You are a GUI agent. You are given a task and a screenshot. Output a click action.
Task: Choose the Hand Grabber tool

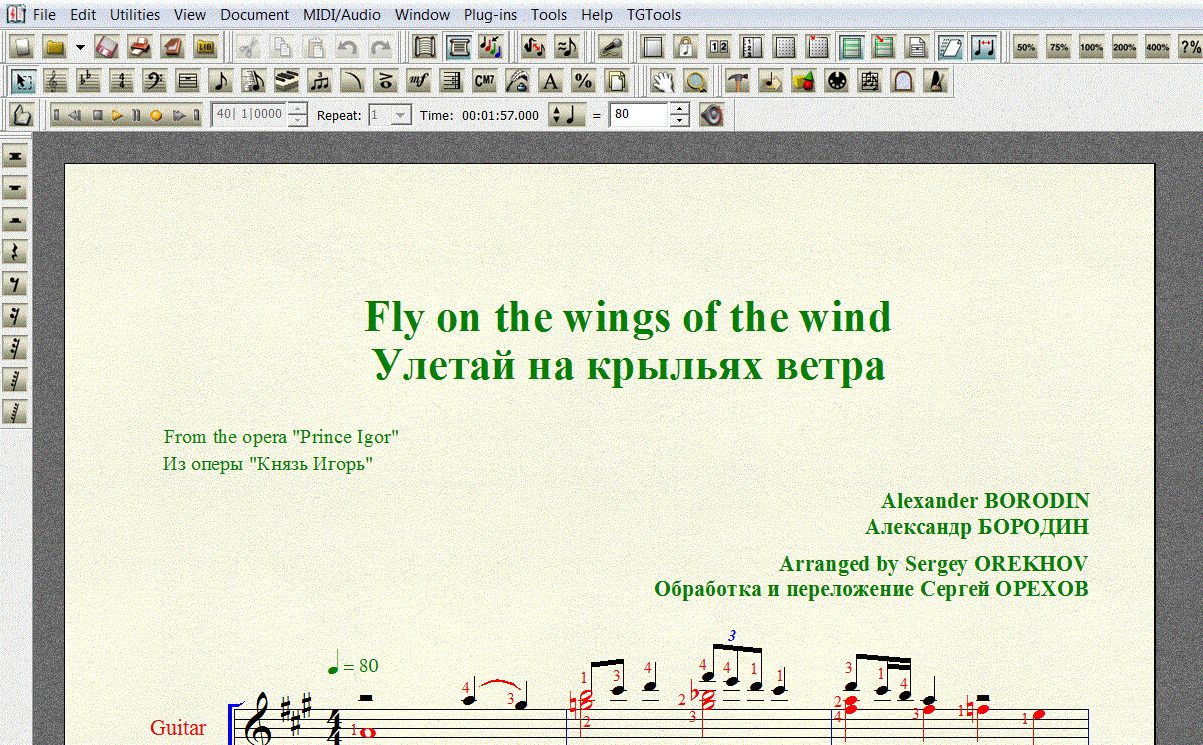point(663,81)
